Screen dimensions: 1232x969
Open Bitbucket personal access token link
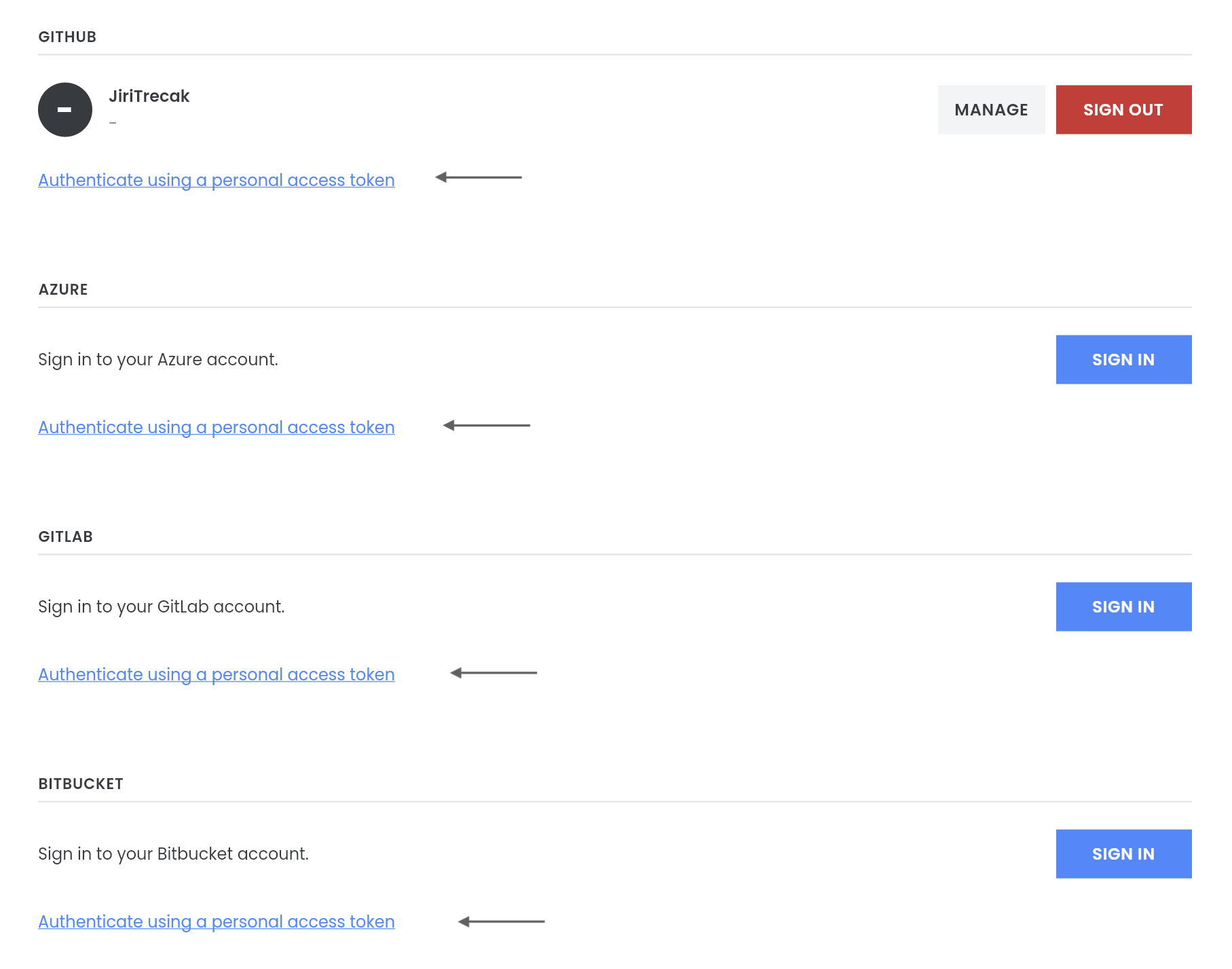(x=217, y=922)
